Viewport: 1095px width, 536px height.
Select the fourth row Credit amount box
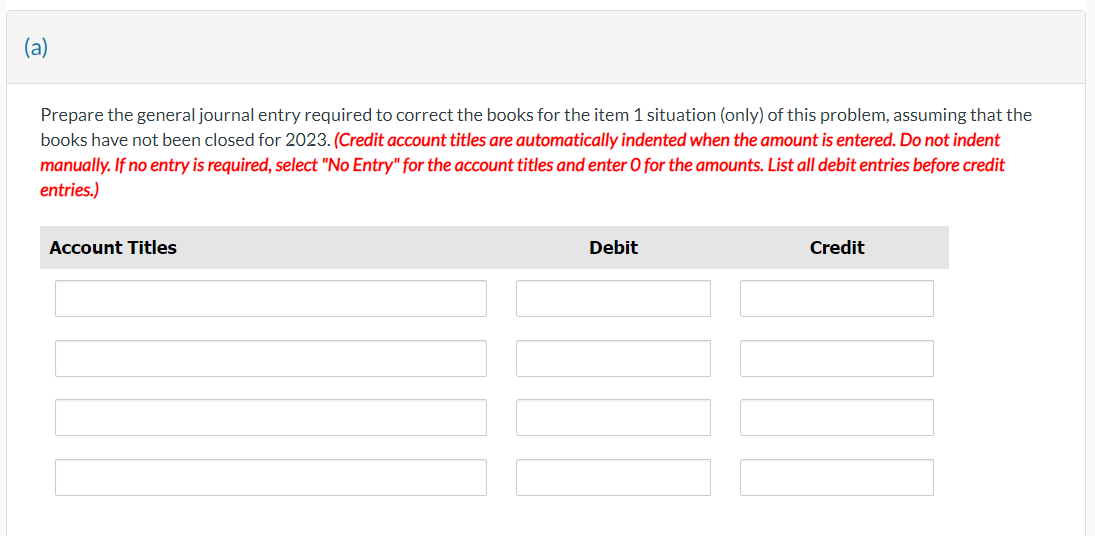(x=837, y=477)
